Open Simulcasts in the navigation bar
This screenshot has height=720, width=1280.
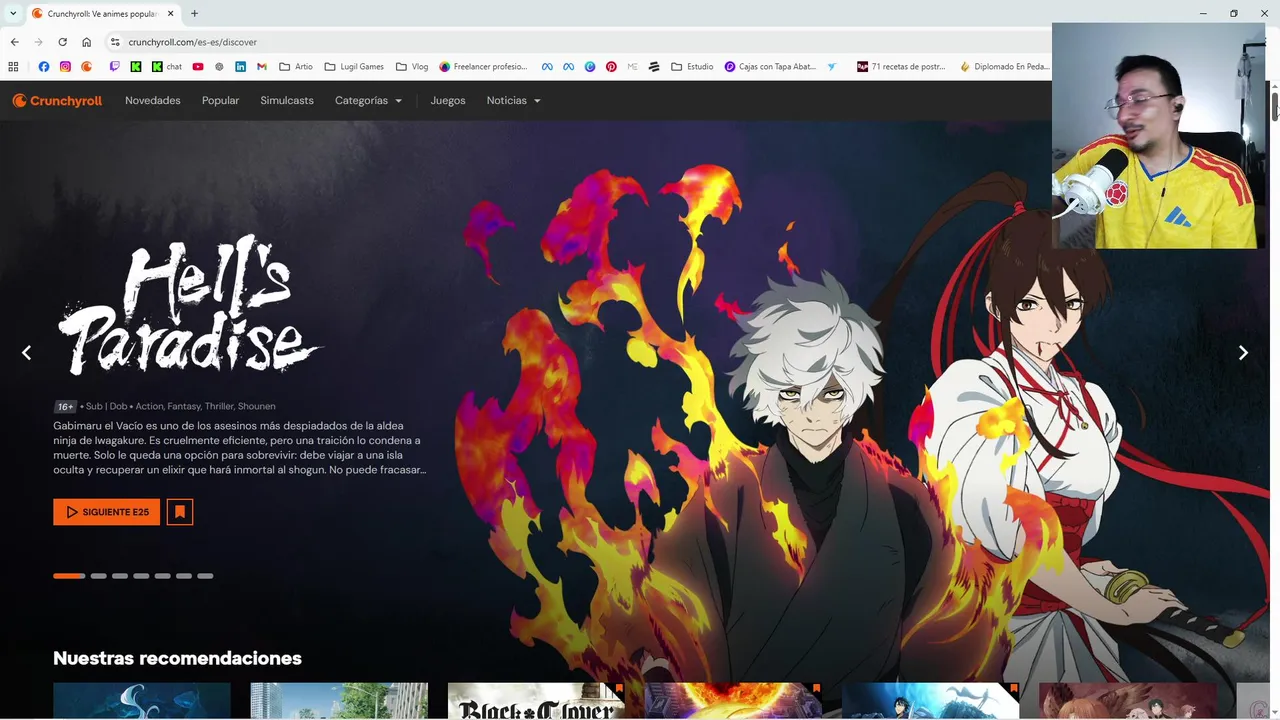(x=287, y=101)
